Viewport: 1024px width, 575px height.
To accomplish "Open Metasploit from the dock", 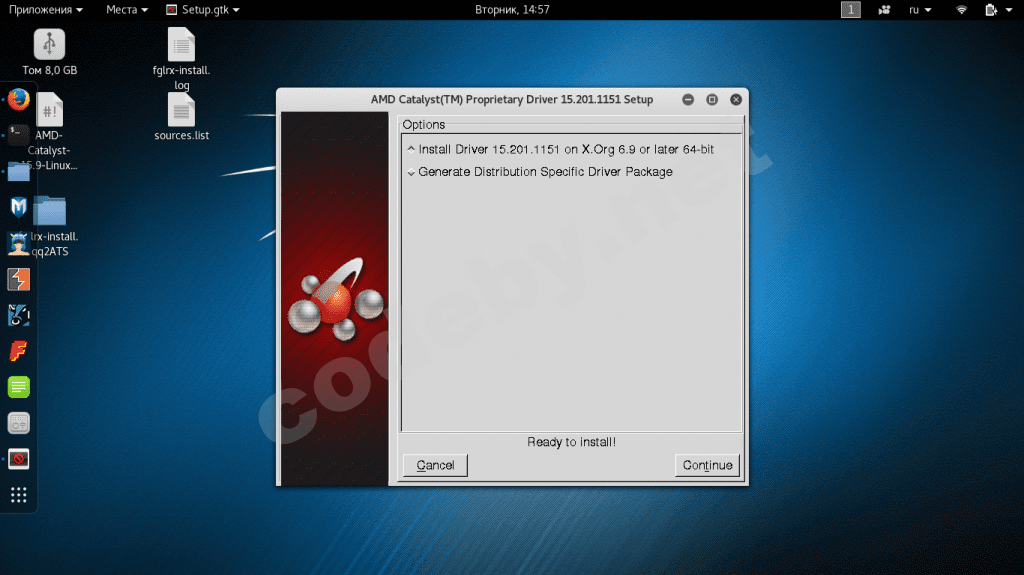I will [x=18, y=207].
